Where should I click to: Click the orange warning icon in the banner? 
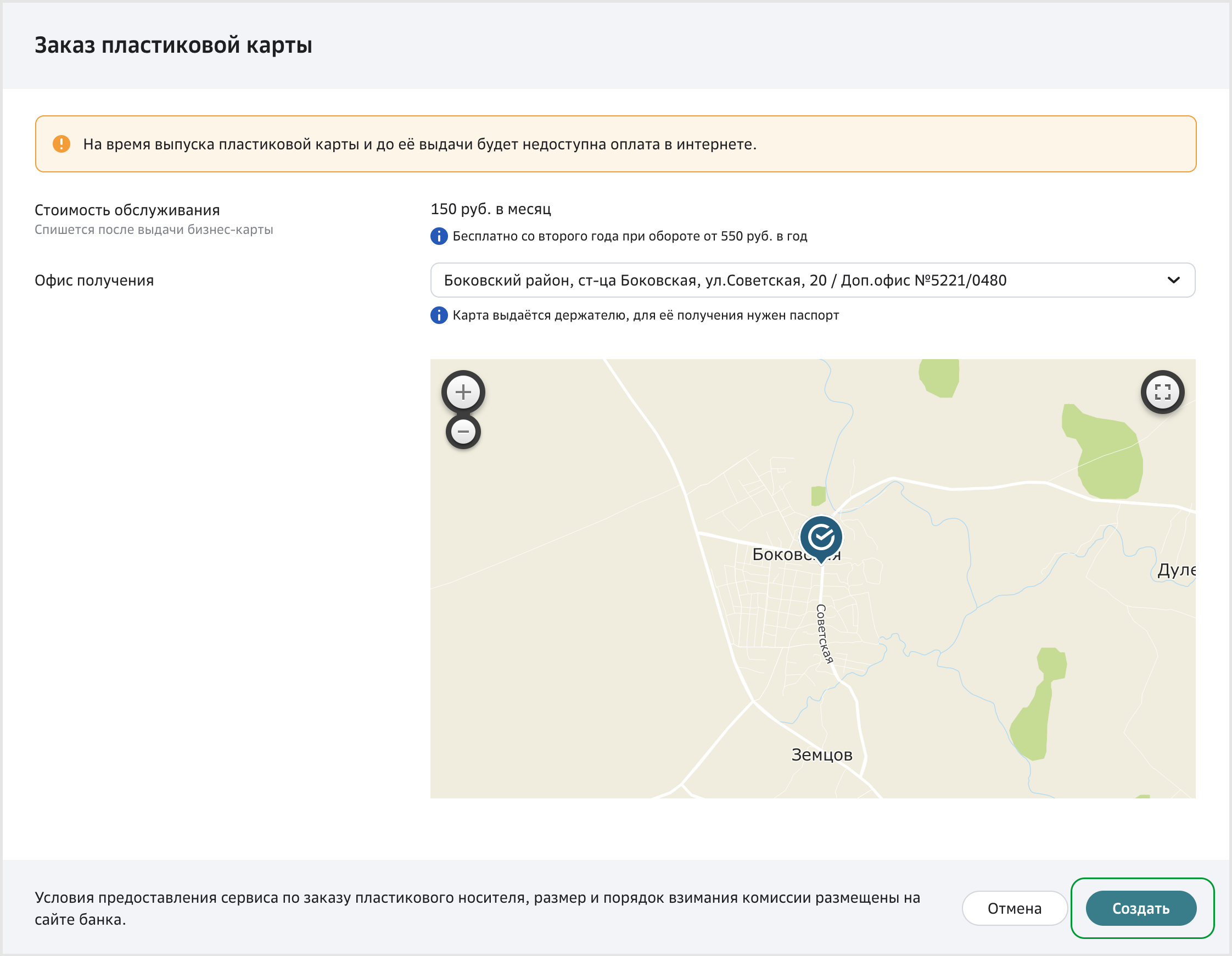pyautogui.click(x=61, y=144)
